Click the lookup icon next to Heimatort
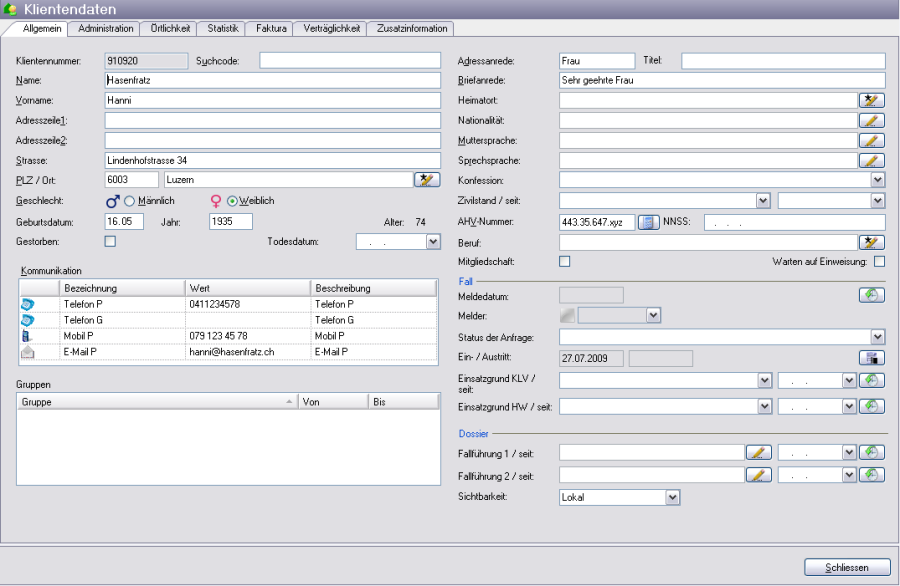900x586 pixels. coord(872,100)
